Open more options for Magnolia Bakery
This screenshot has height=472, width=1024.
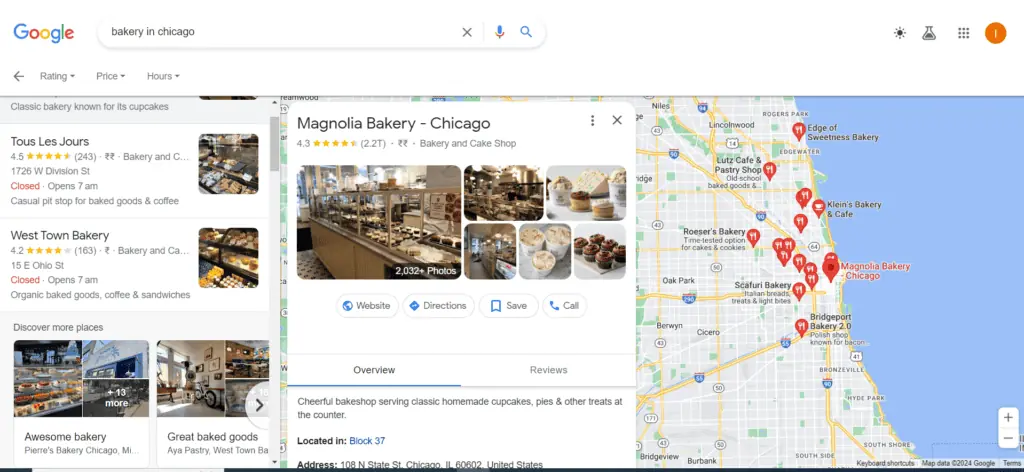(x=592, y=120)
